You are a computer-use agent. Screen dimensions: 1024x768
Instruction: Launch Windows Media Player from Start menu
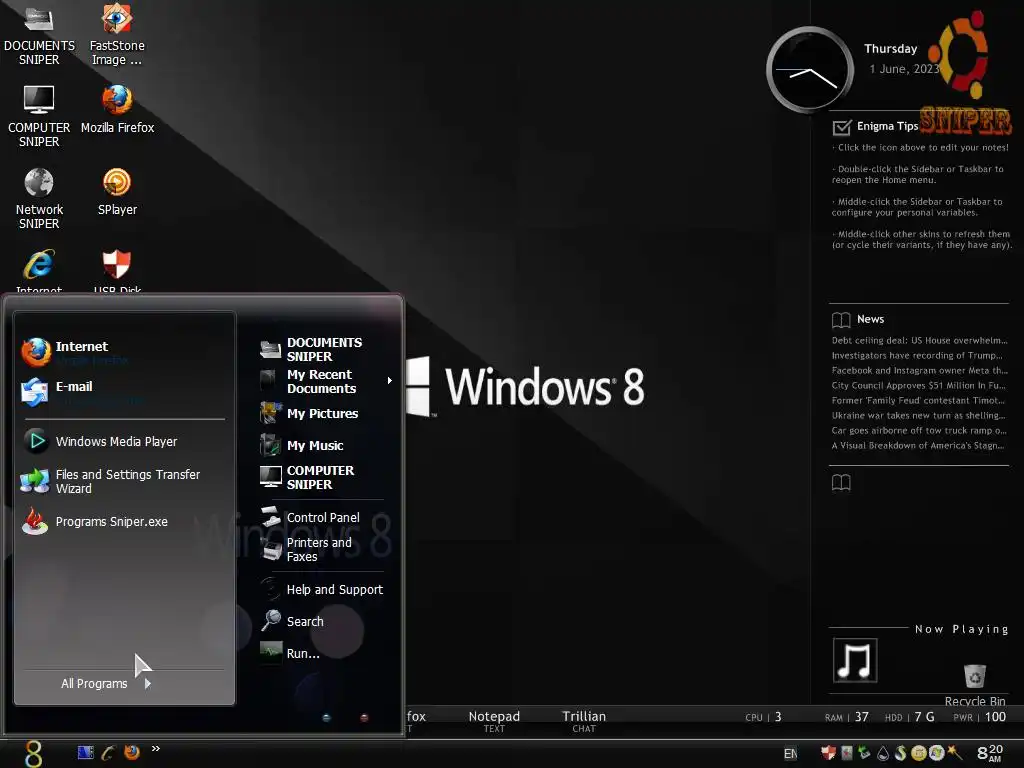tap(100, 441)
